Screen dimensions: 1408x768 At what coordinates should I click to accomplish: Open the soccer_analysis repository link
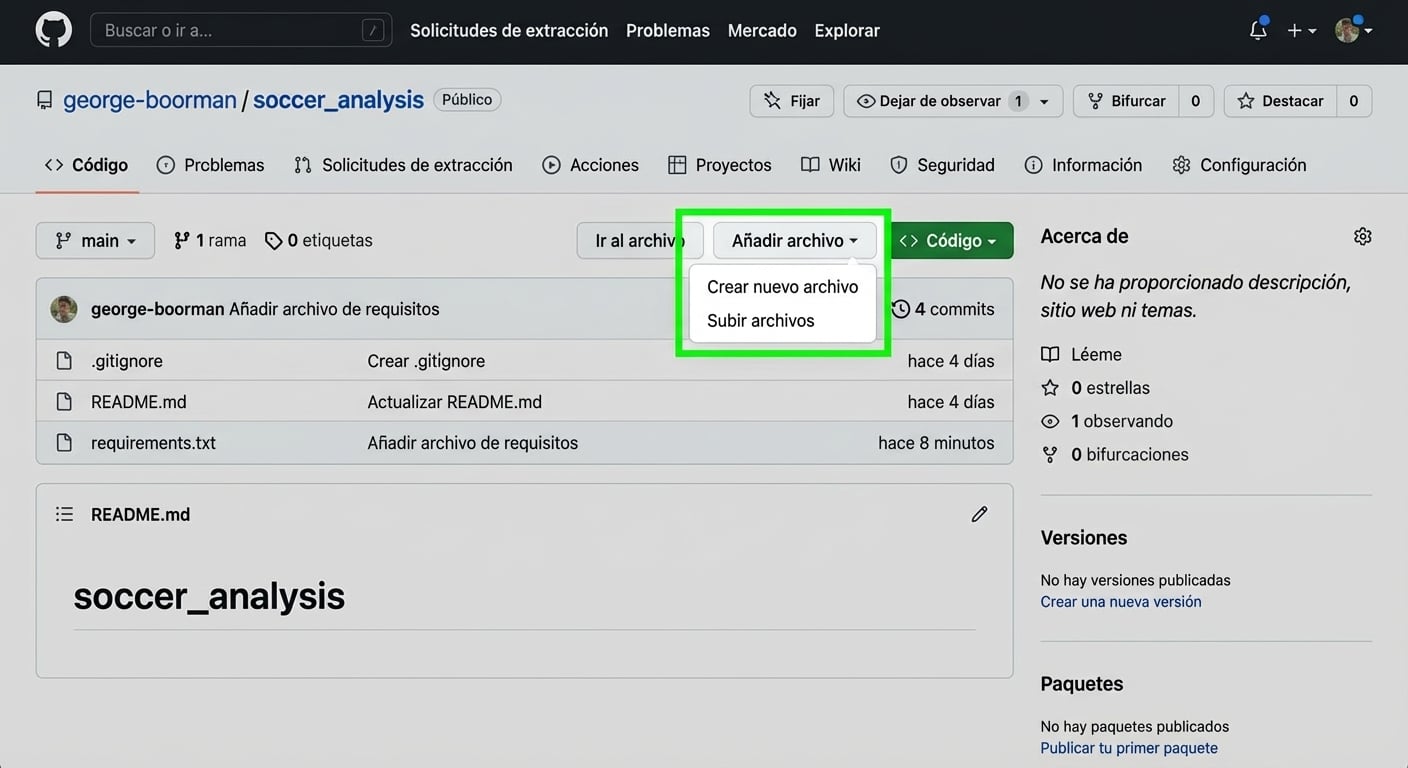(x=338, y=100)
